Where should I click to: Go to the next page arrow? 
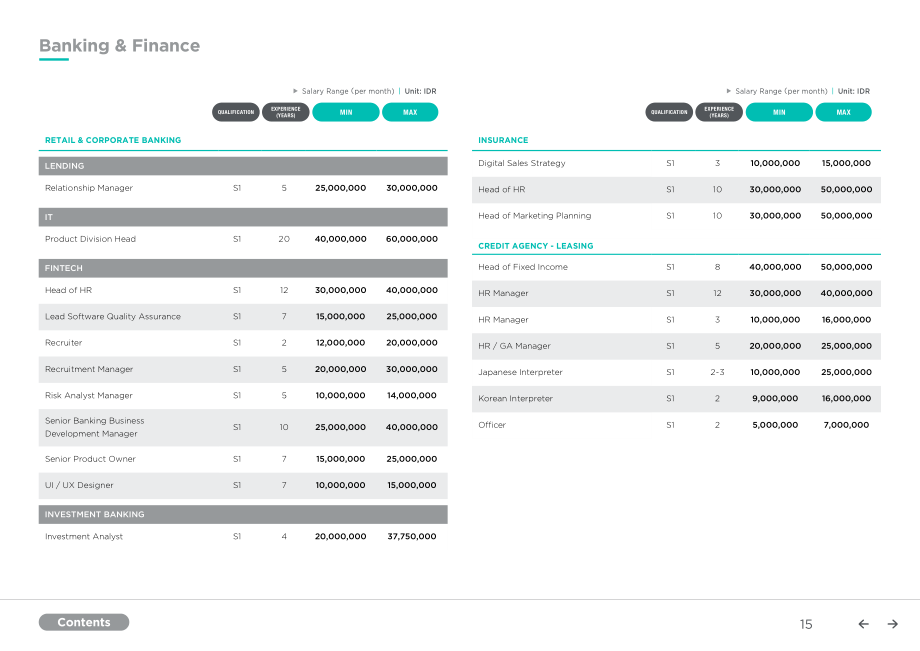[x=892, y=624]
